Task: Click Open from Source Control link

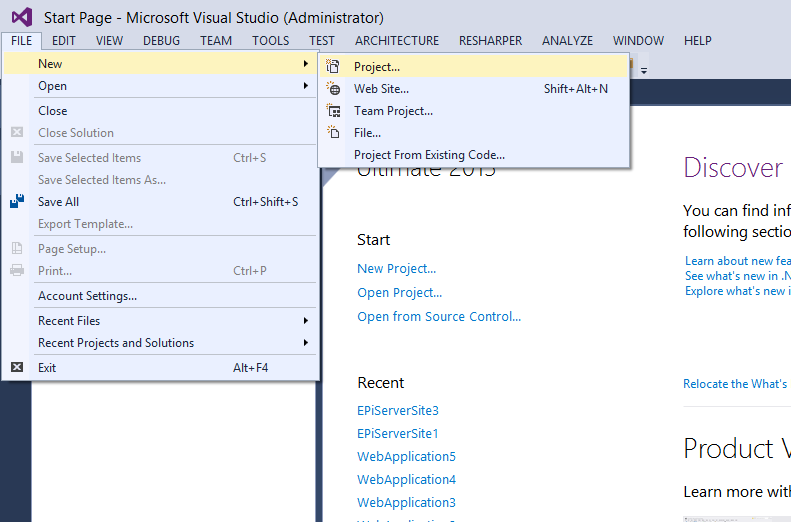Action: tap(439, 317)
